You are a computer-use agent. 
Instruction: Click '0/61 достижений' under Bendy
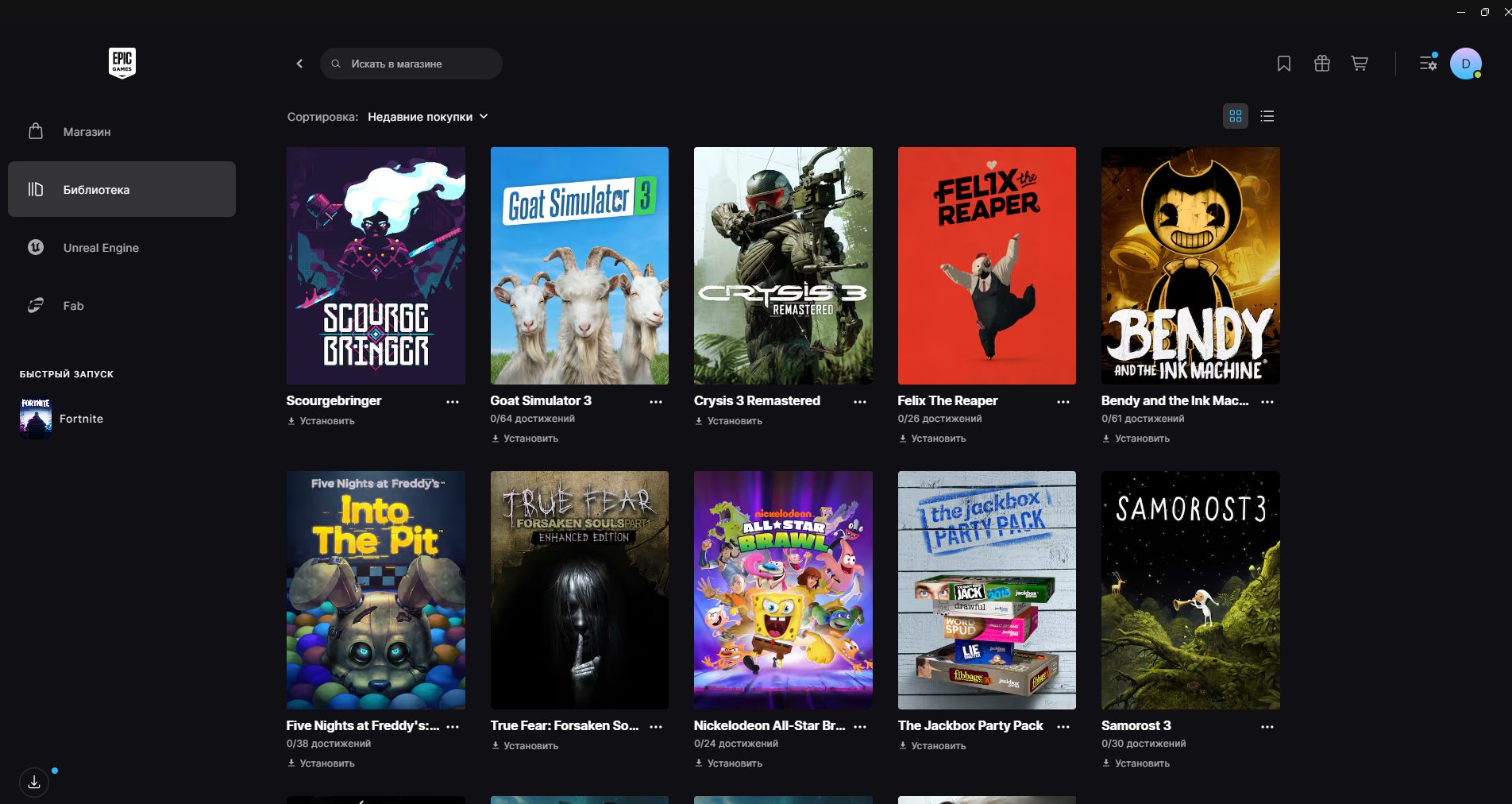point(1143,419)
